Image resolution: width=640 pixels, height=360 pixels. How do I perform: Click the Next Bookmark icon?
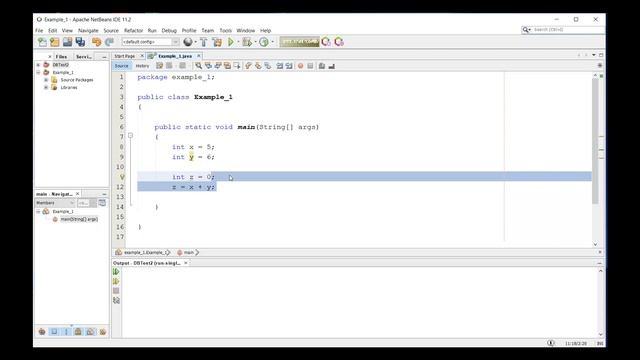point(258,66)
